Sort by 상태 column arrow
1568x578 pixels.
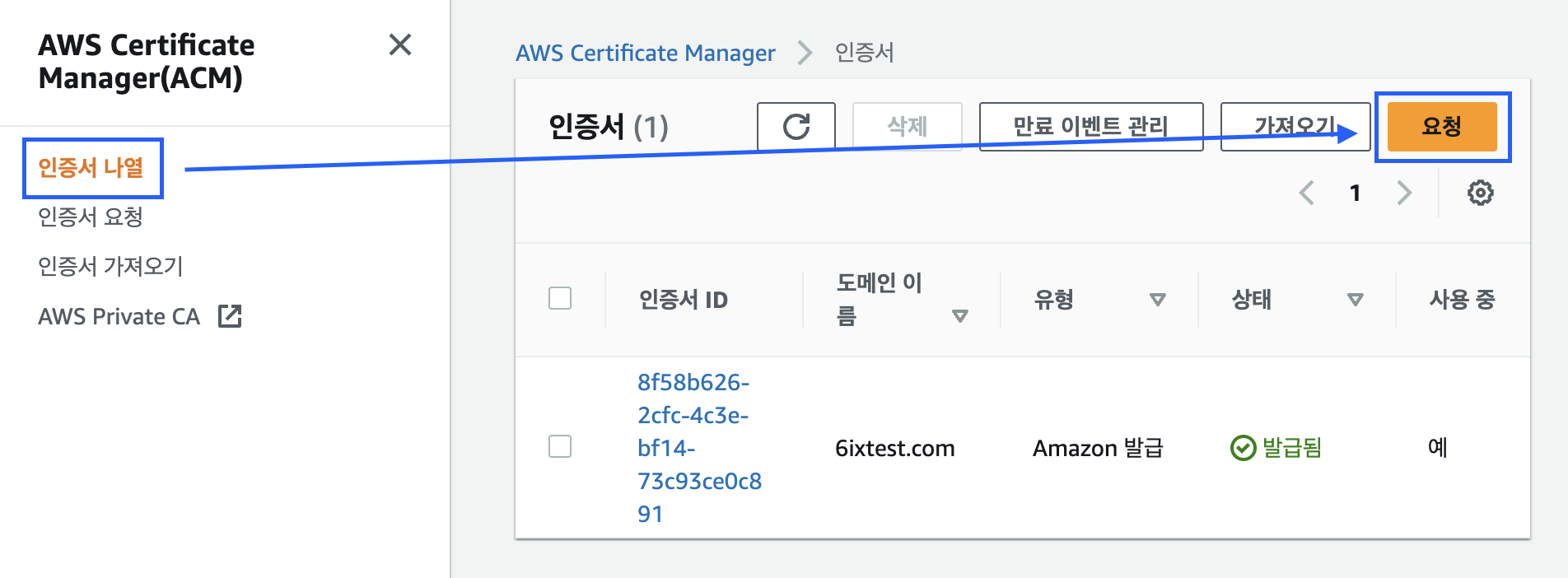coord(1355,300)
